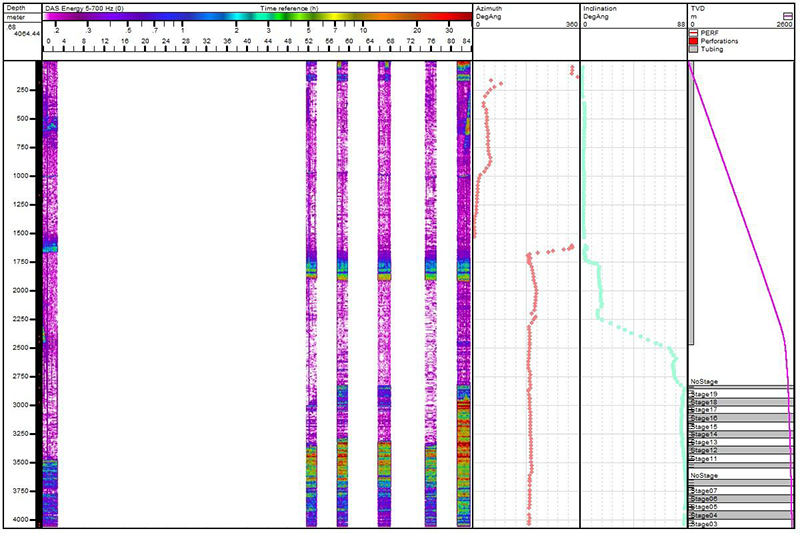The width and height of the screenshot is (800, 533).
Task: Select the TVD track header
Action: pos(697,9)
